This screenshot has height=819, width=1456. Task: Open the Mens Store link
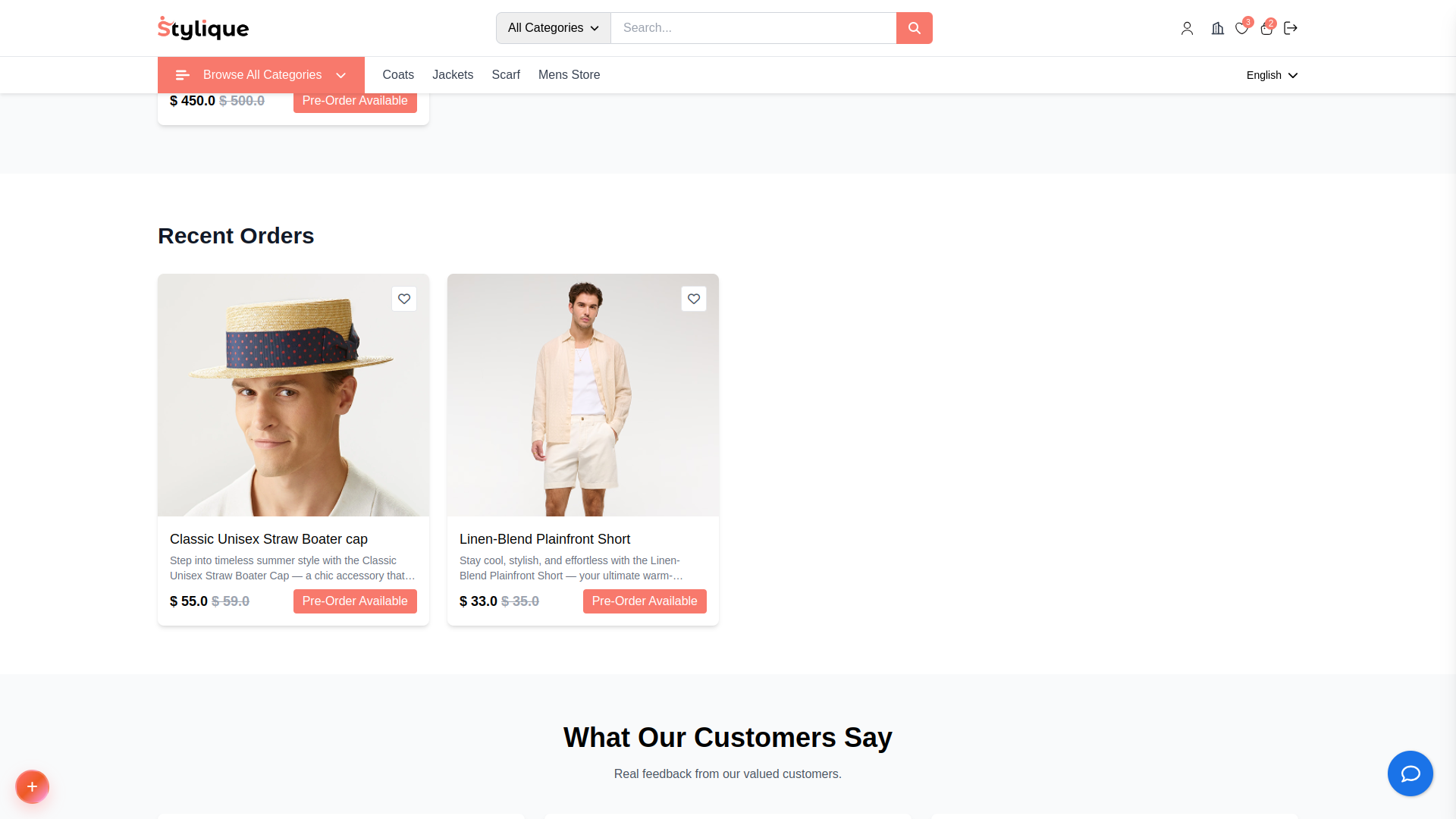570,75
